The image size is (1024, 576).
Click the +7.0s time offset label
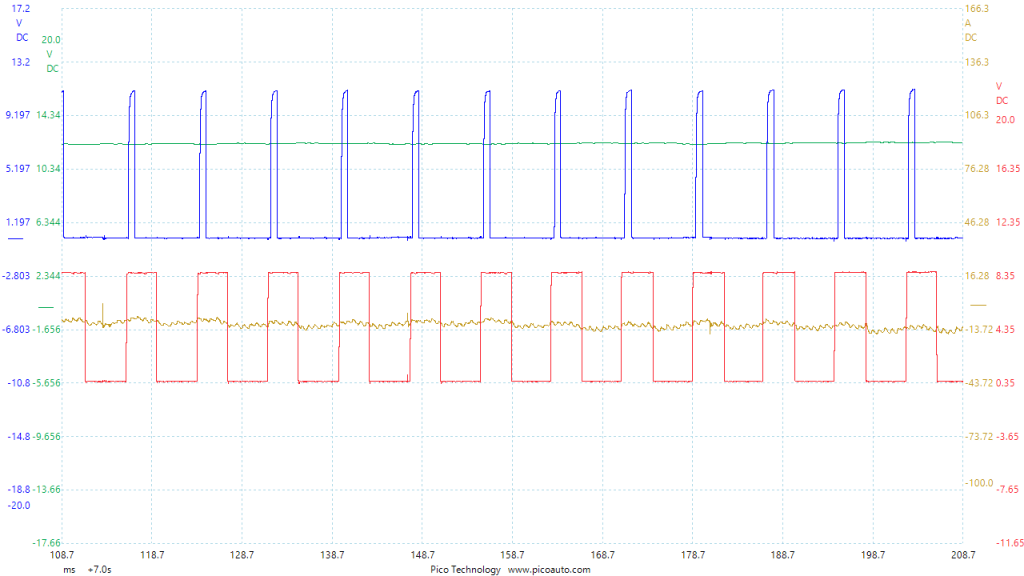99,569
